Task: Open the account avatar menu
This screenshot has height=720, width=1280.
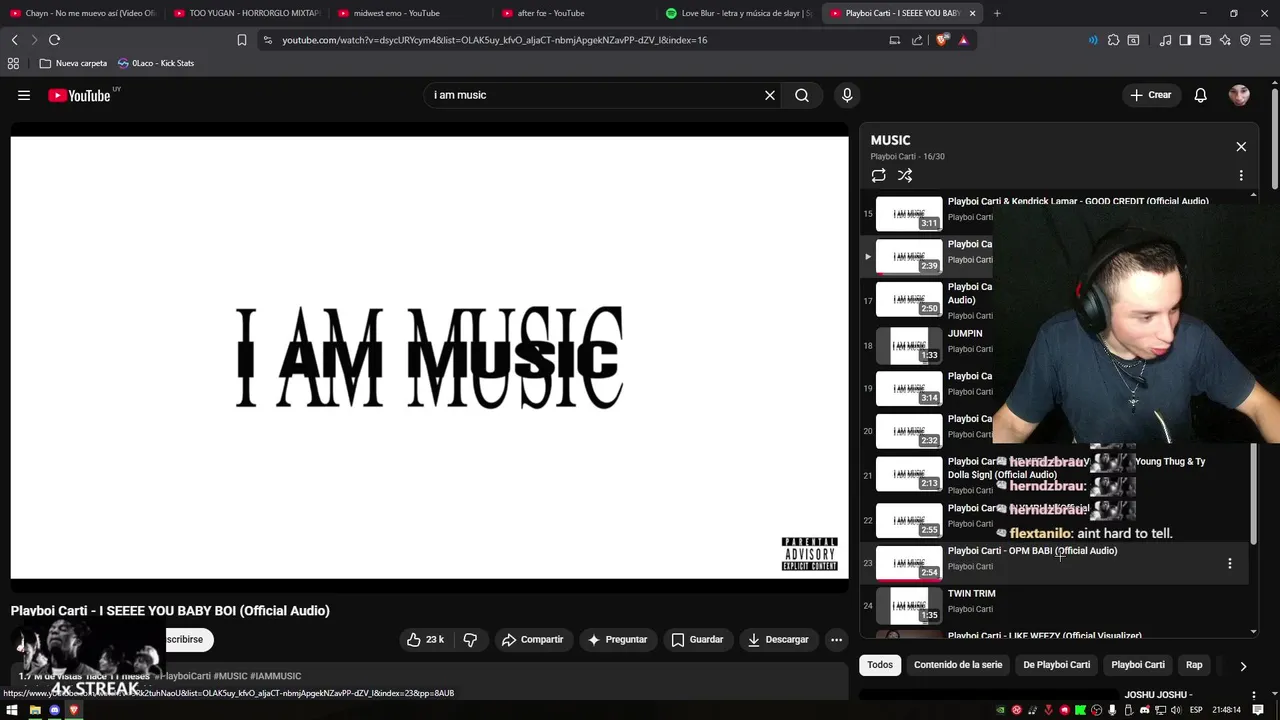Action: (x=1240, y=95)
